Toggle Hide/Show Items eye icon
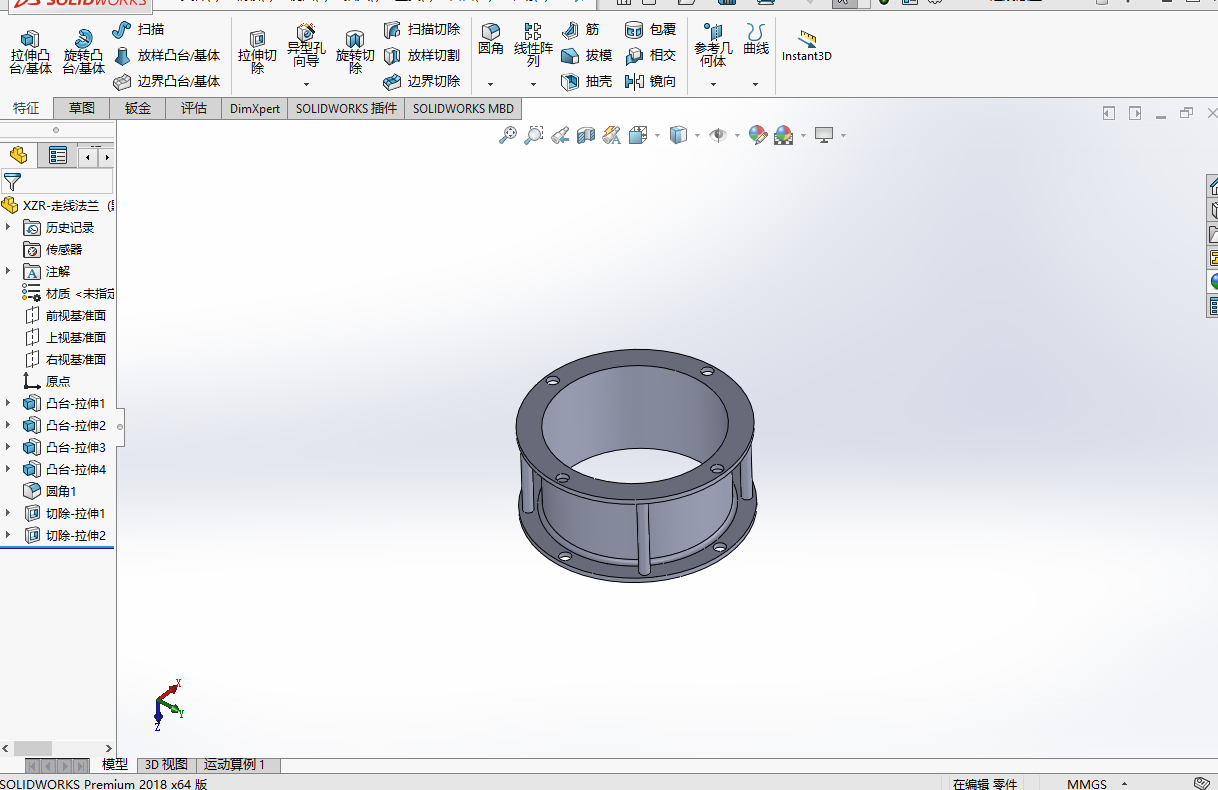Image resolution: width=1218 pixels, height=790 pixels. (x=718, y=135)
